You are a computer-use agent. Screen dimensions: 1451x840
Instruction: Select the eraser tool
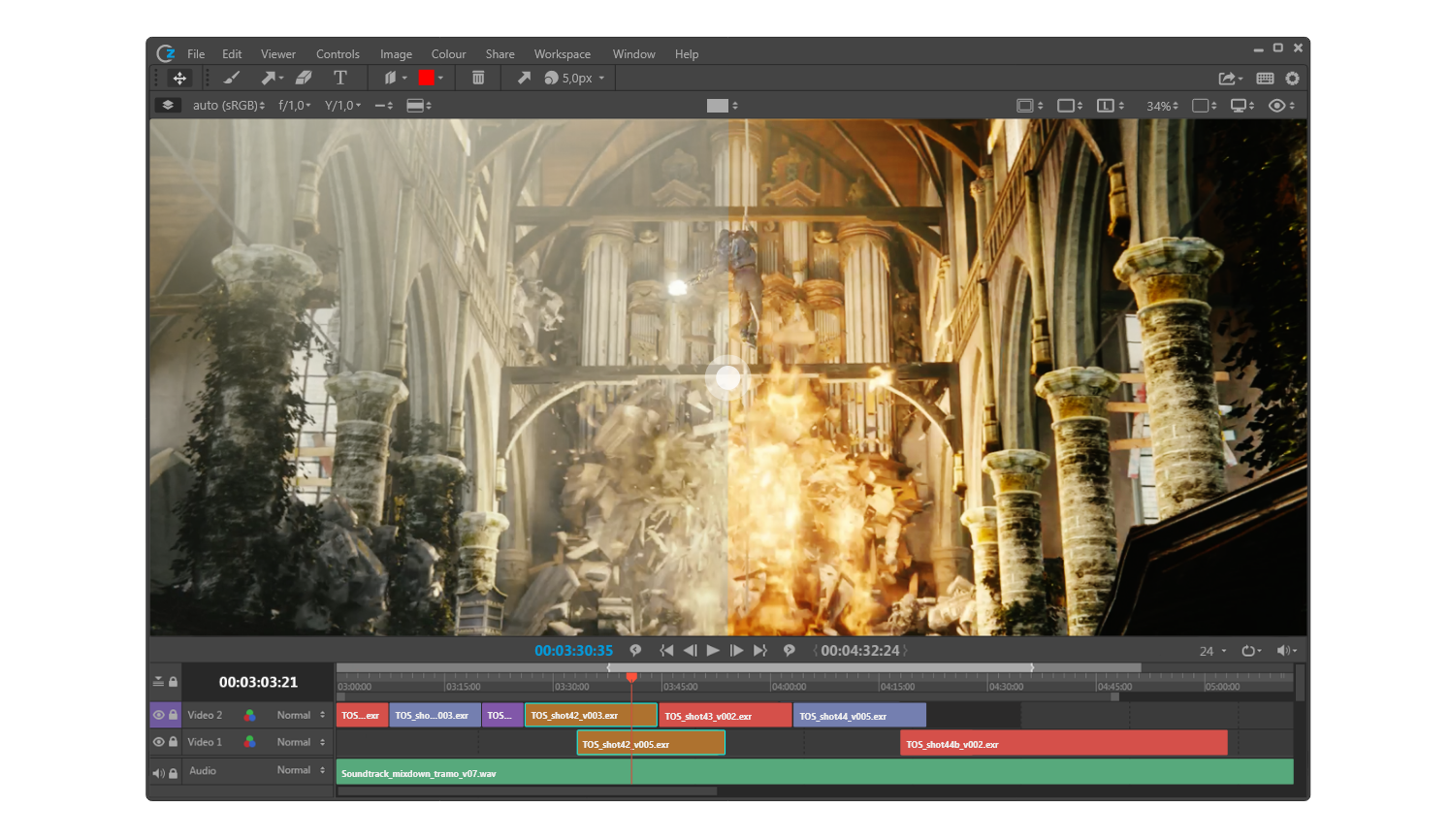pyautogui.click(x=304, y=78)
